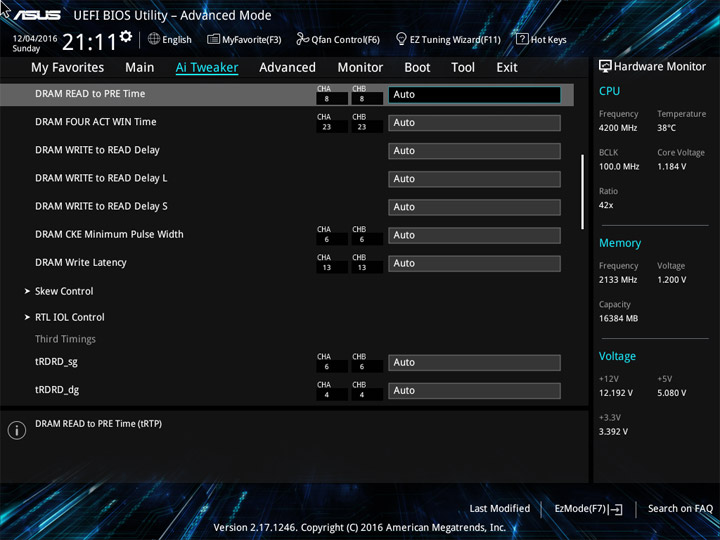Click the info icon in the help area
The height and width of the screenshot is (540, 720).
click(17, 430)
